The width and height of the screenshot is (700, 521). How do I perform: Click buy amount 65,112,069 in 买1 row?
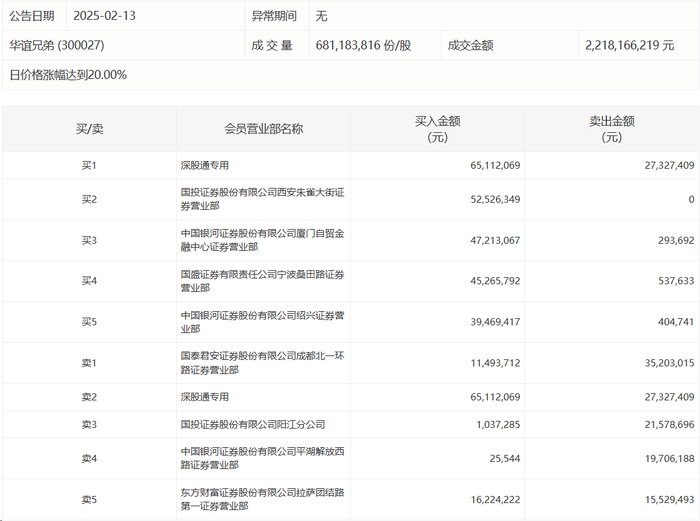(495, 165)
